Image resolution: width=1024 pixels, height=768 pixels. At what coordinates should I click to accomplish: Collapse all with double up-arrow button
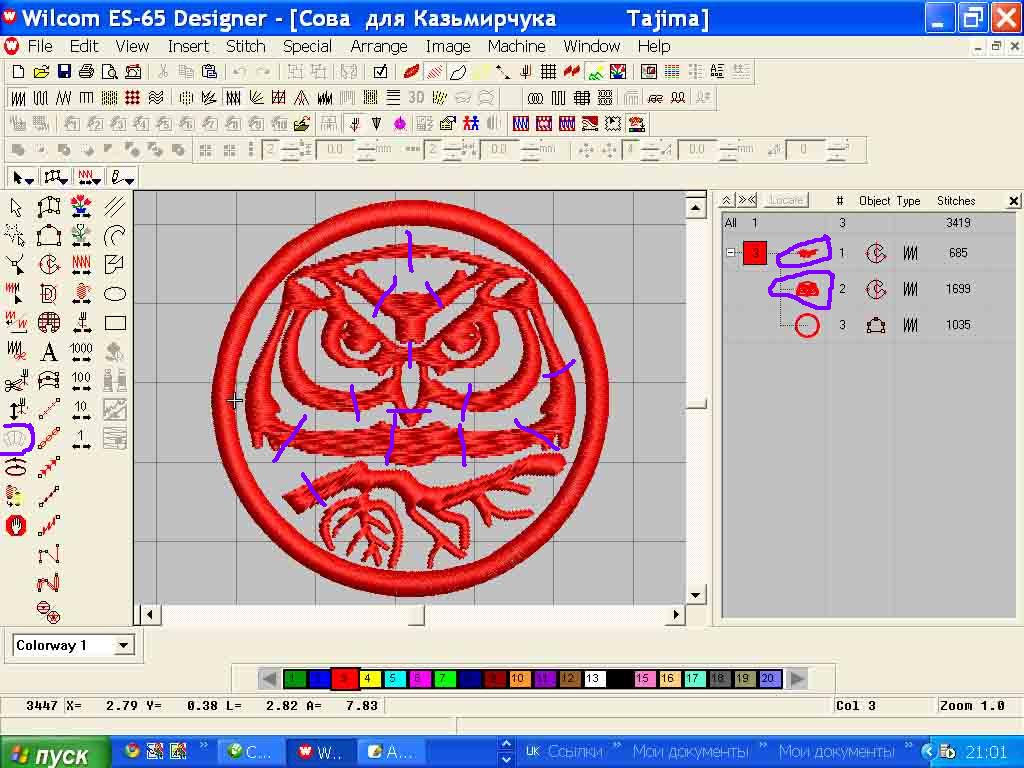pyautogui.click(x=727, y=200)
